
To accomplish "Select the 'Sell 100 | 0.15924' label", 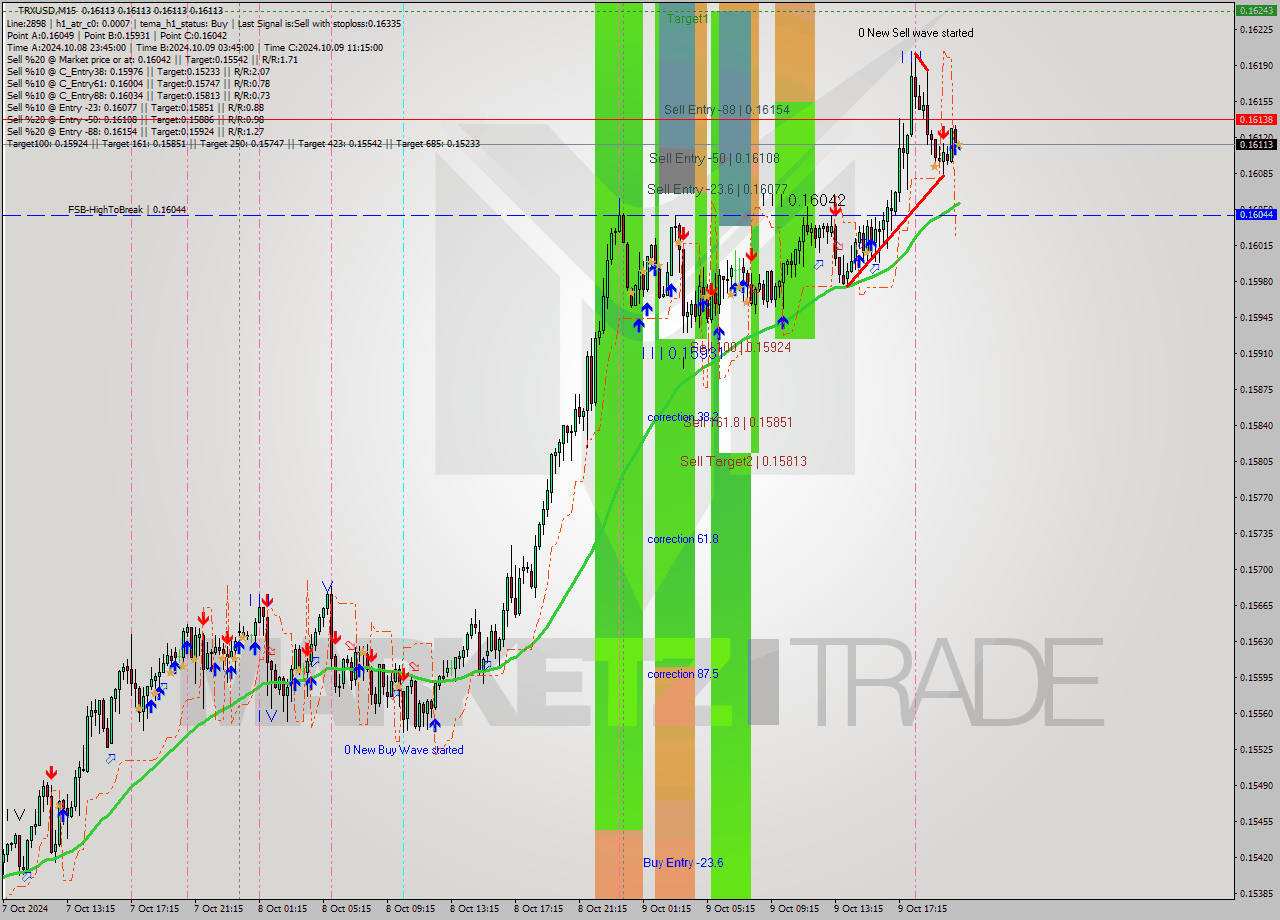I will 741,347.
